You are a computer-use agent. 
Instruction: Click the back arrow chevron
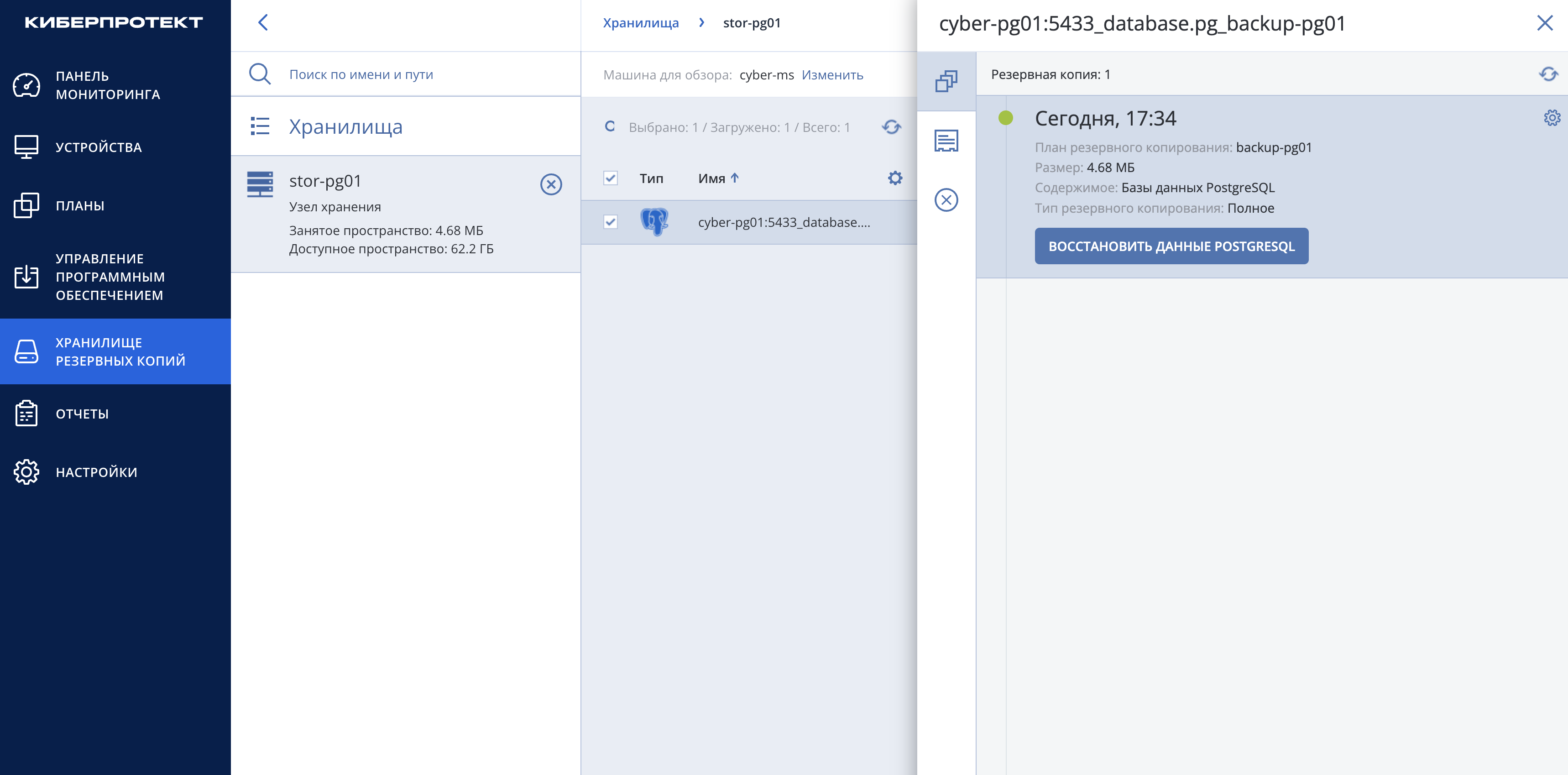click(263, 23)
